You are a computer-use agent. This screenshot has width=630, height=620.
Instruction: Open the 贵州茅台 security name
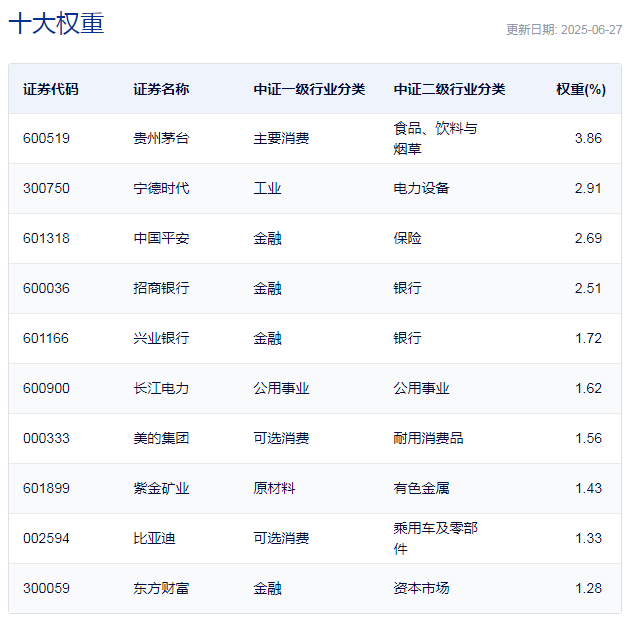coord(161,138)
